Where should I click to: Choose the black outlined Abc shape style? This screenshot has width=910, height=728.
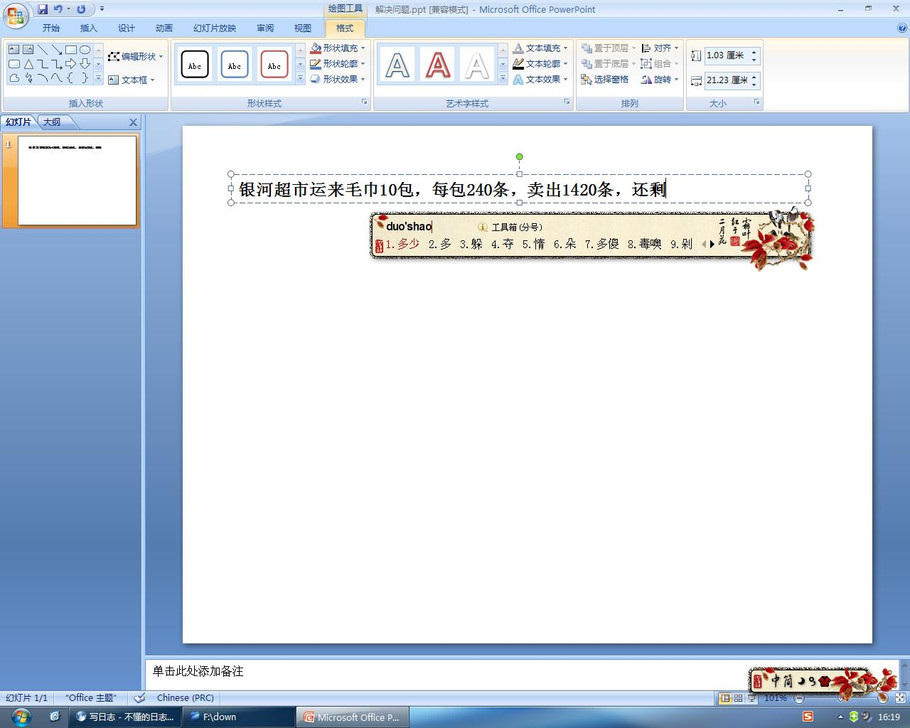tap(195, 66)
